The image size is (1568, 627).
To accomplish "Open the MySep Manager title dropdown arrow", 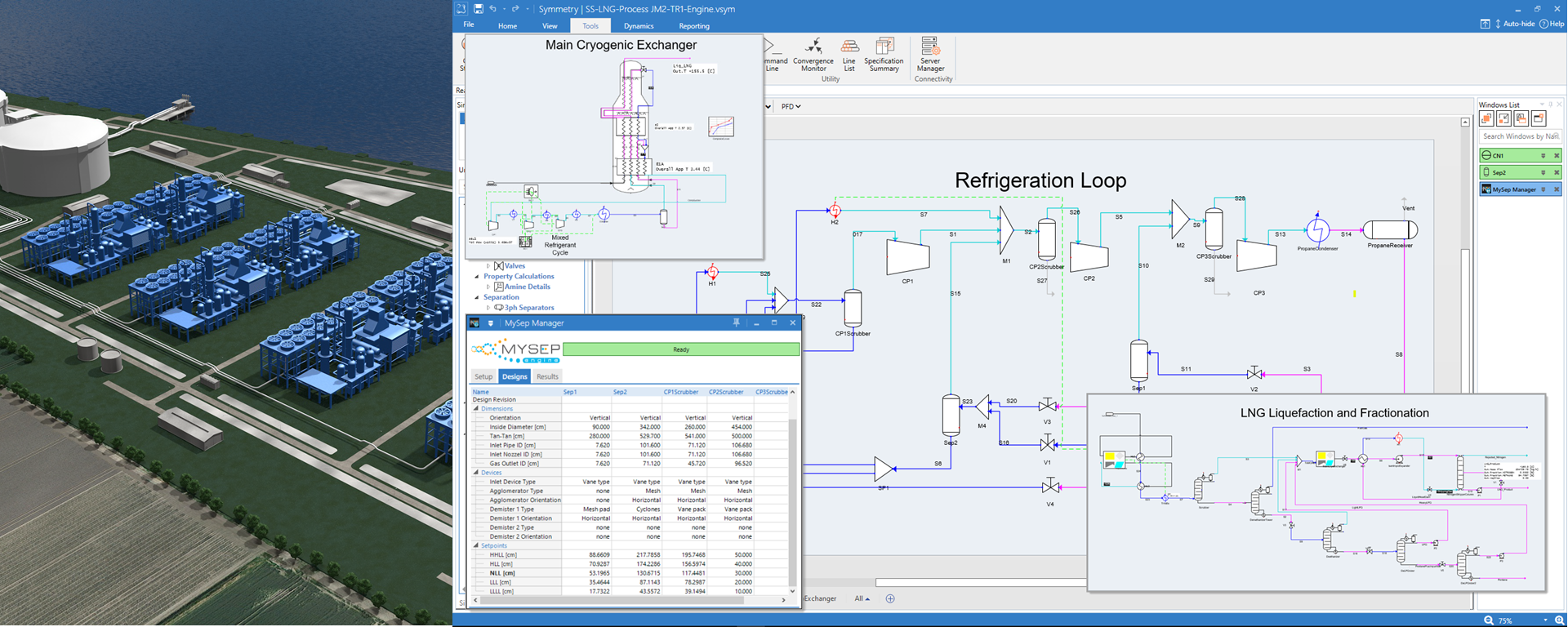I will [x=491, y=323].
